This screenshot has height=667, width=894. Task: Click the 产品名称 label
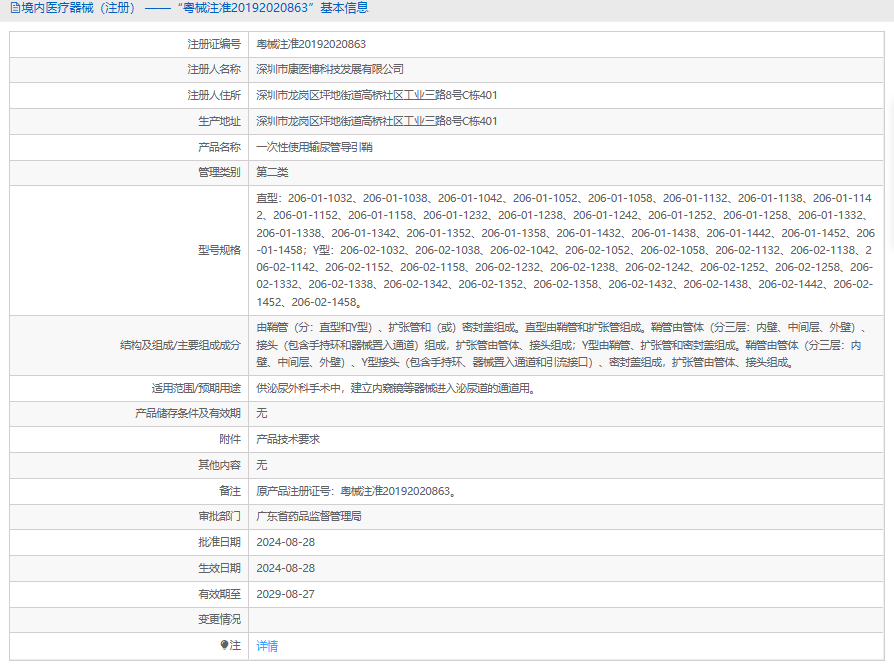click(x=219, y=147)
